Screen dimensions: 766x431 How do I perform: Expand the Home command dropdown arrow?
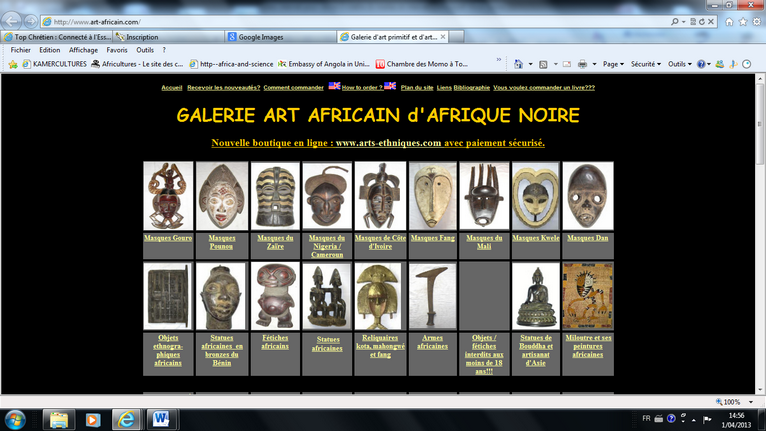pos(530,64)
